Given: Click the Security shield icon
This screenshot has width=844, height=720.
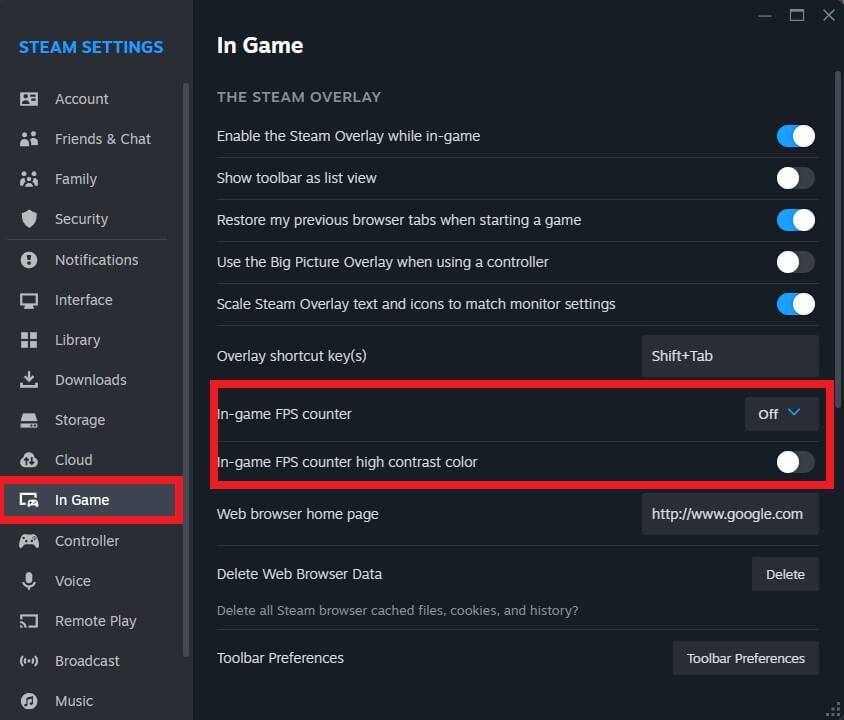Looking at the screenshot, I should (29, 219).
